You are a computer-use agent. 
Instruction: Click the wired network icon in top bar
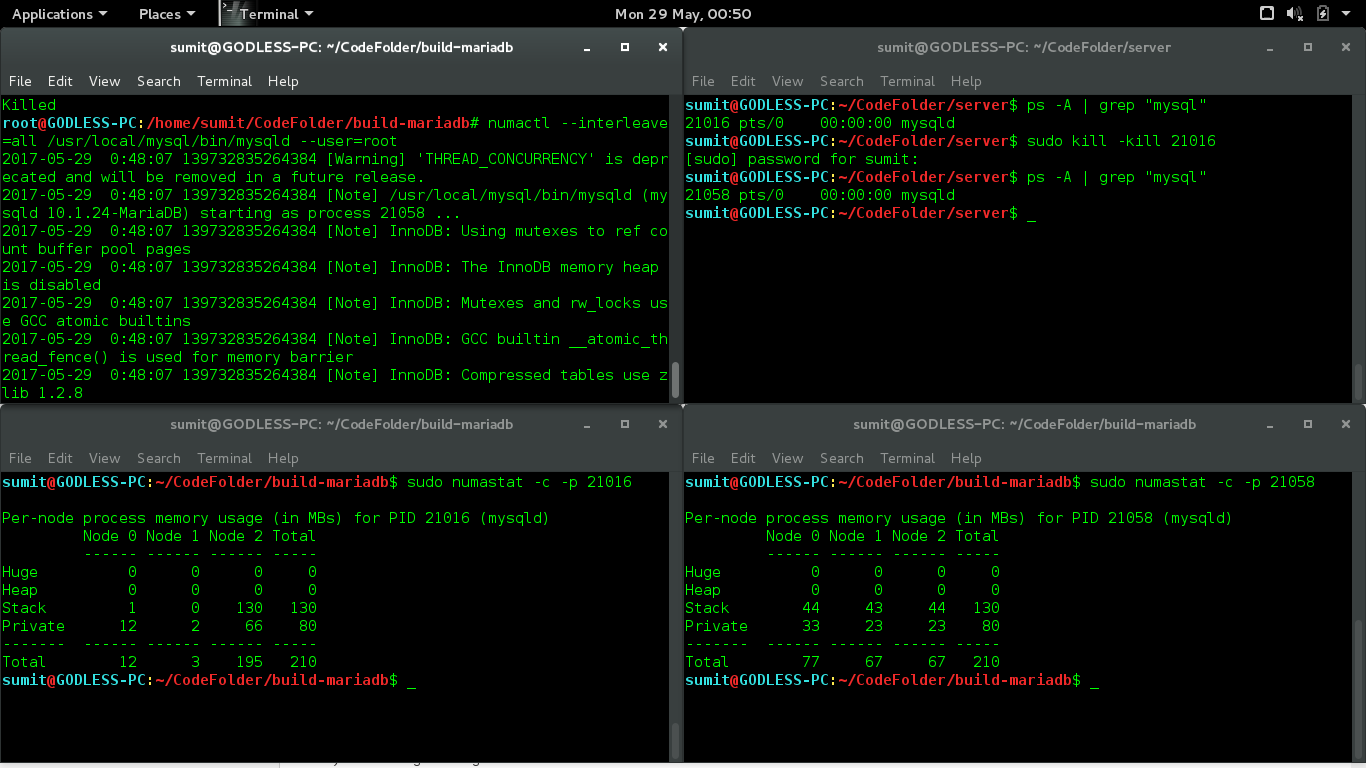pos(1267,14)
